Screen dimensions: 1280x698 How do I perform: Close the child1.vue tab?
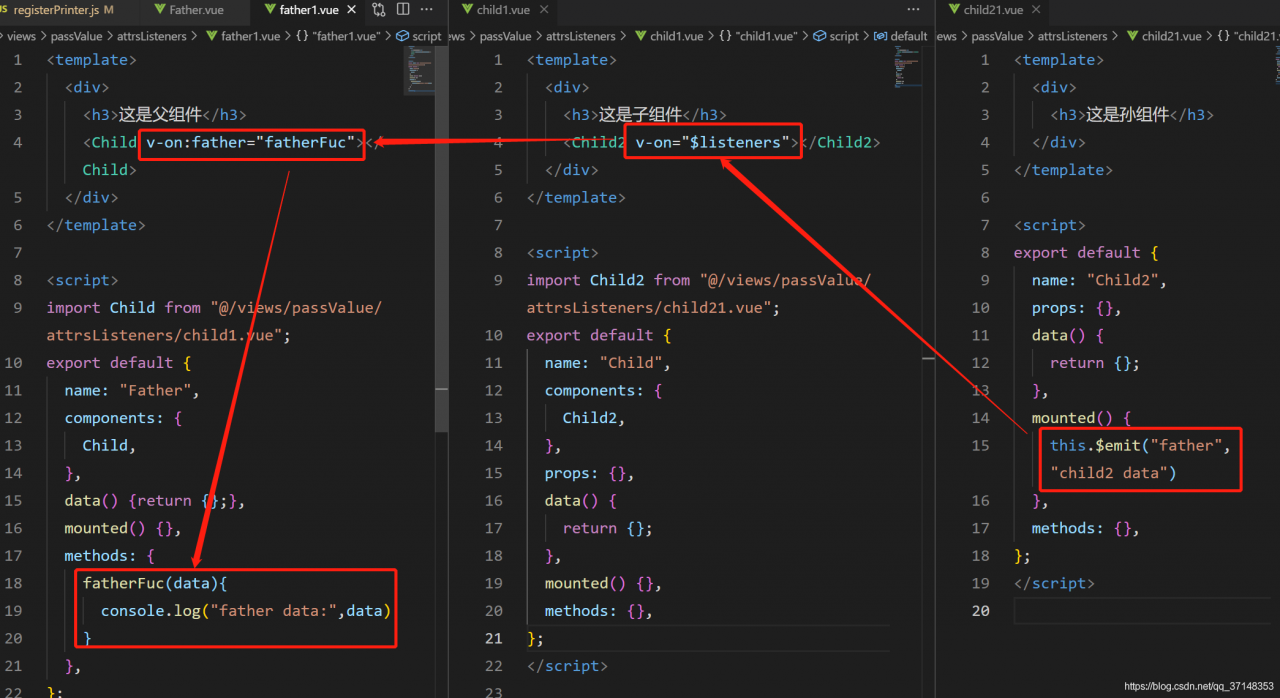coord(544,10)
